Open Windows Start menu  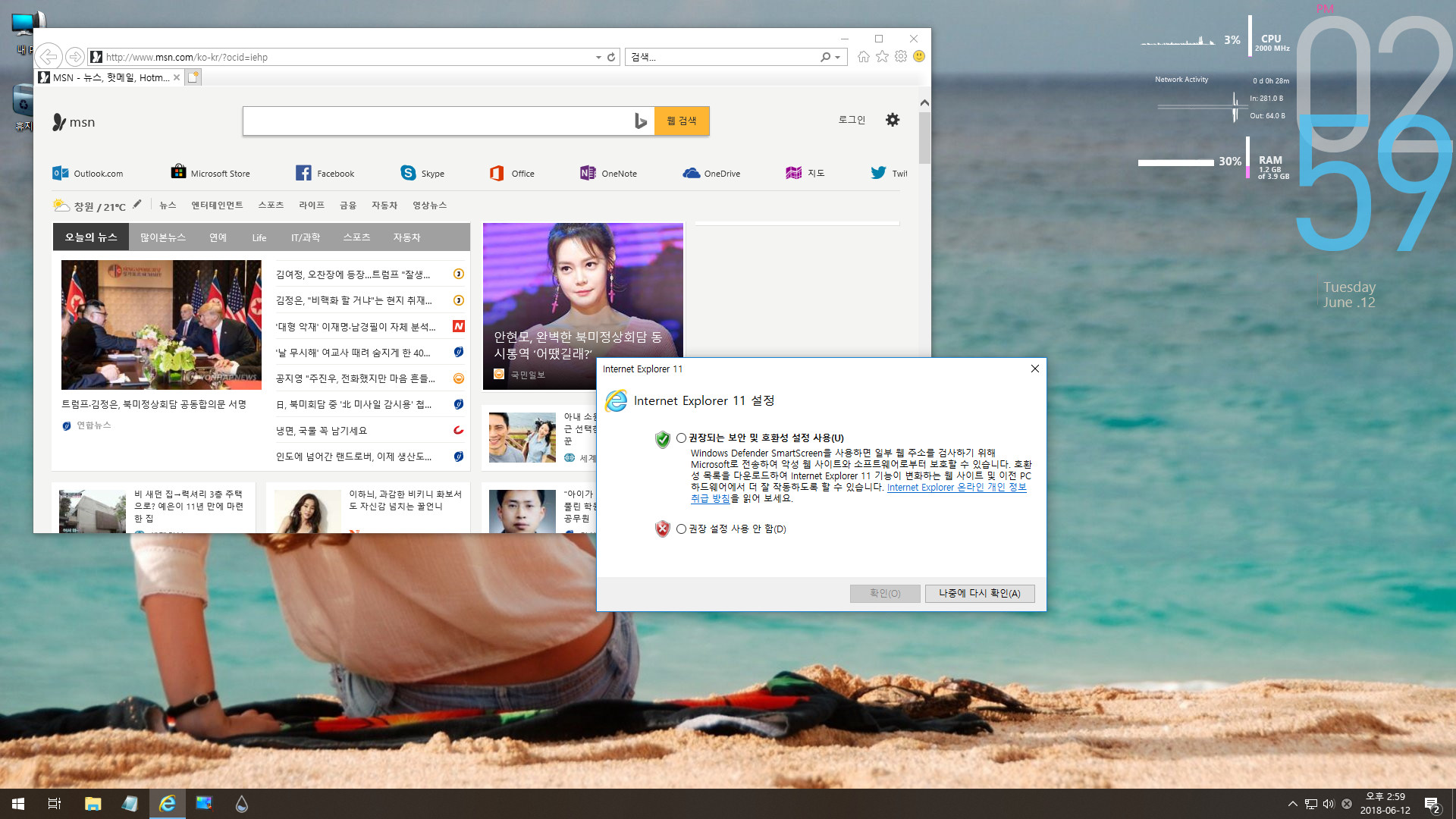18,804
